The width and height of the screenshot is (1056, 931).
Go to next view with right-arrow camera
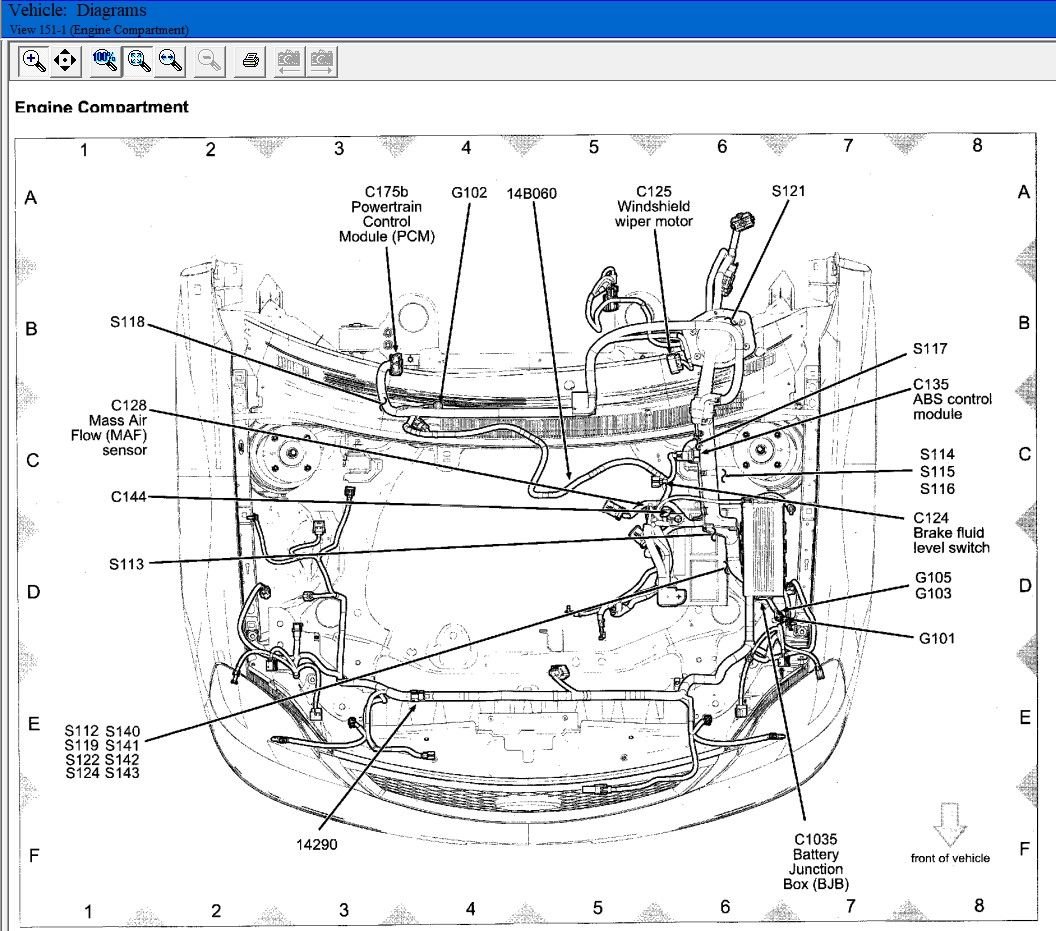(322, 61)
